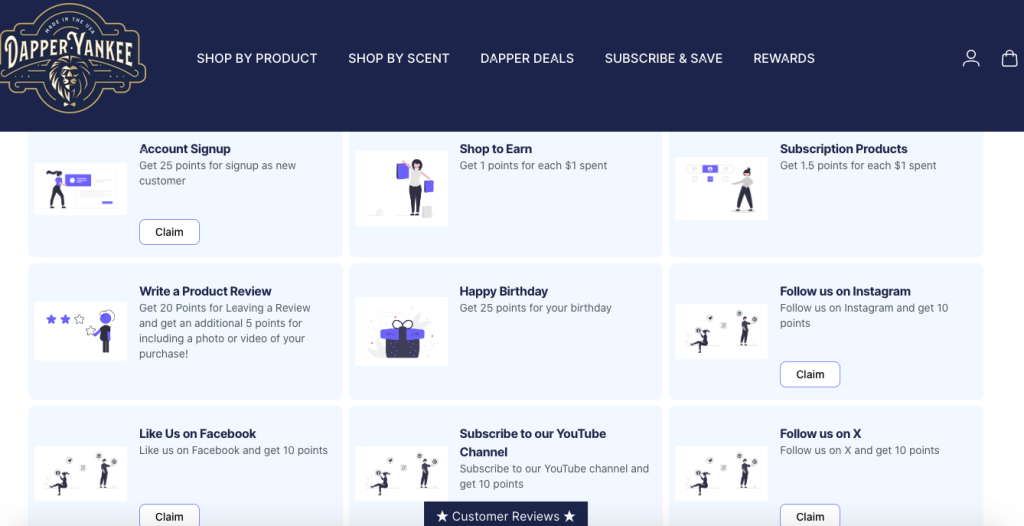
Task: Click 'Follow us on X and get 10 points'
Action: coord(859,451)
